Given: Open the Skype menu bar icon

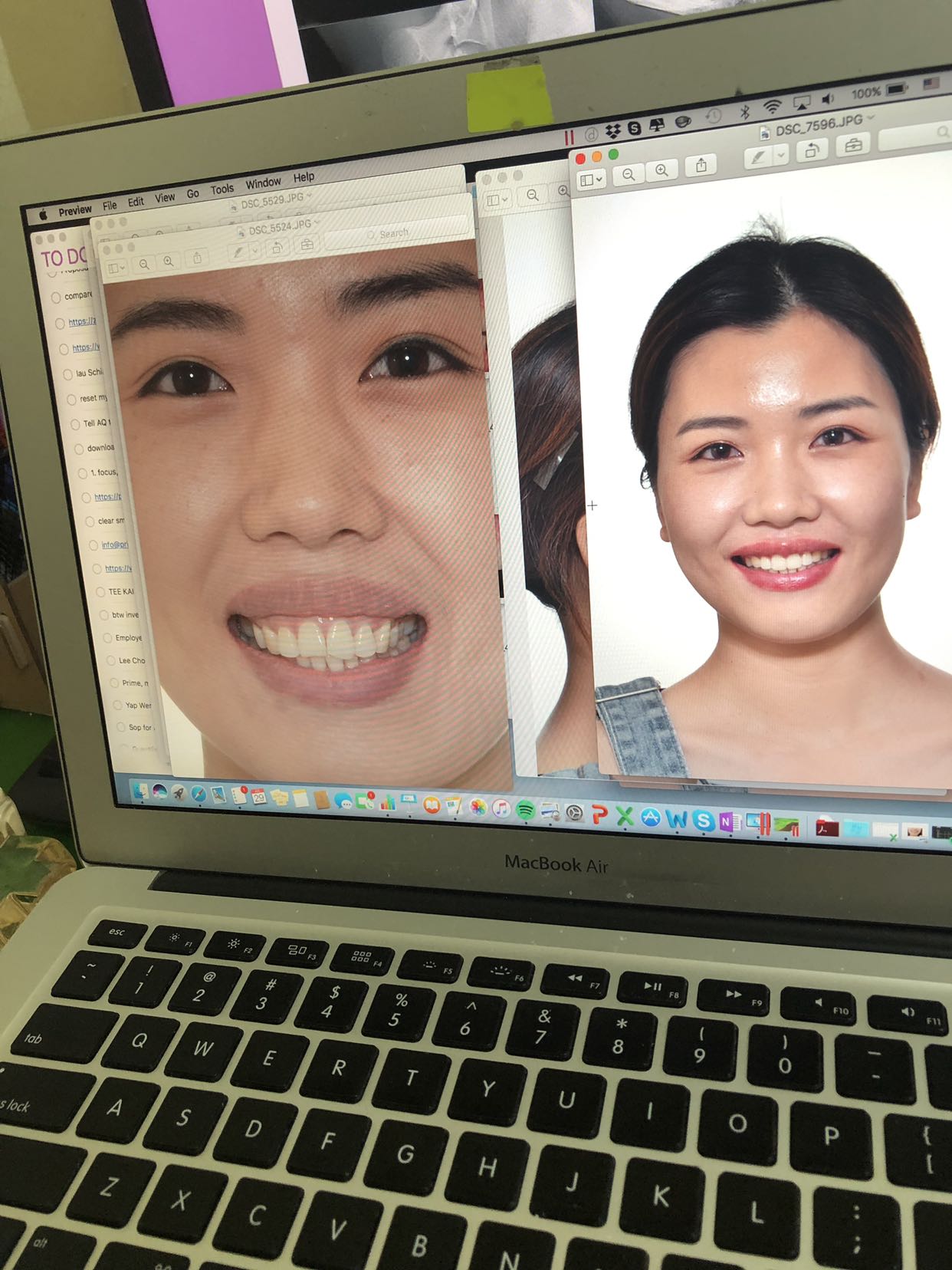Looking at the screenshot, I should 635,128.
